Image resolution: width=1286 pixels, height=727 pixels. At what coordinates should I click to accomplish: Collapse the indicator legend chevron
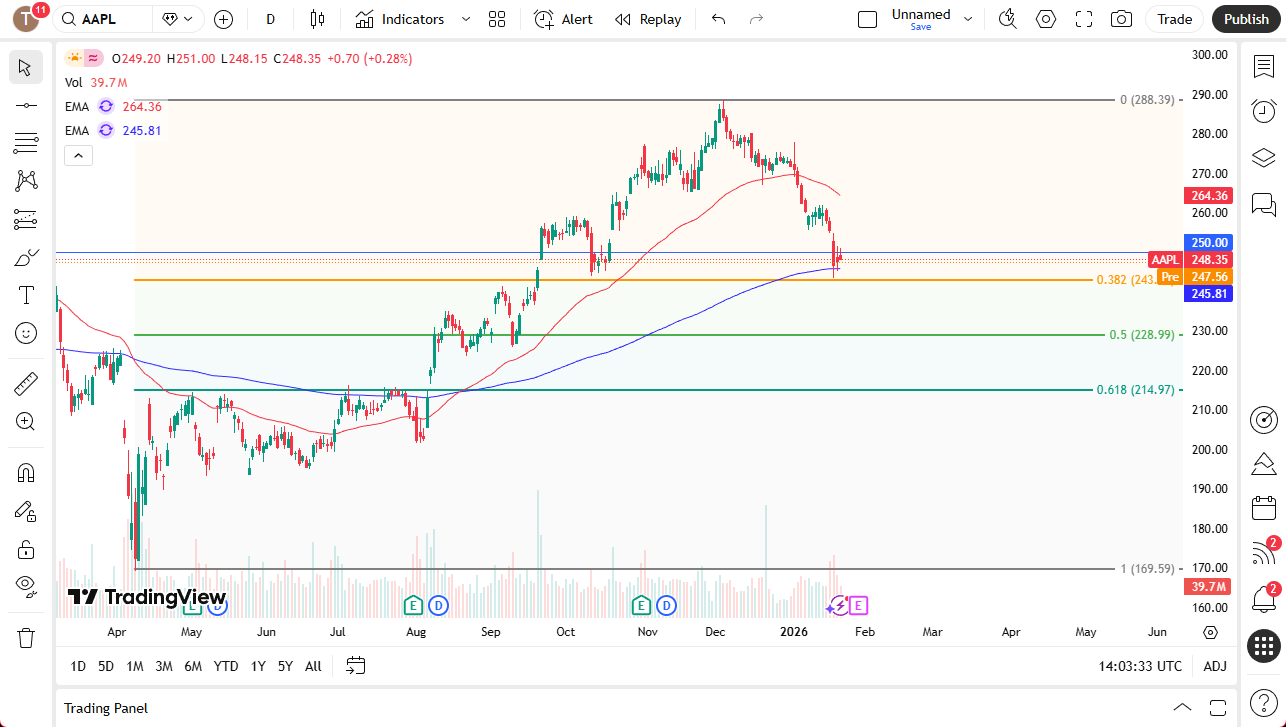point(78,155)
